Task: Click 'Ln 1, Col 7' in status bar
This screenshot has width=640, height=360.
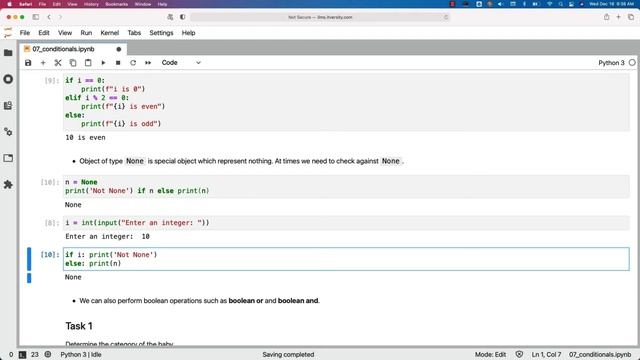Action: (x=546, y=355)
